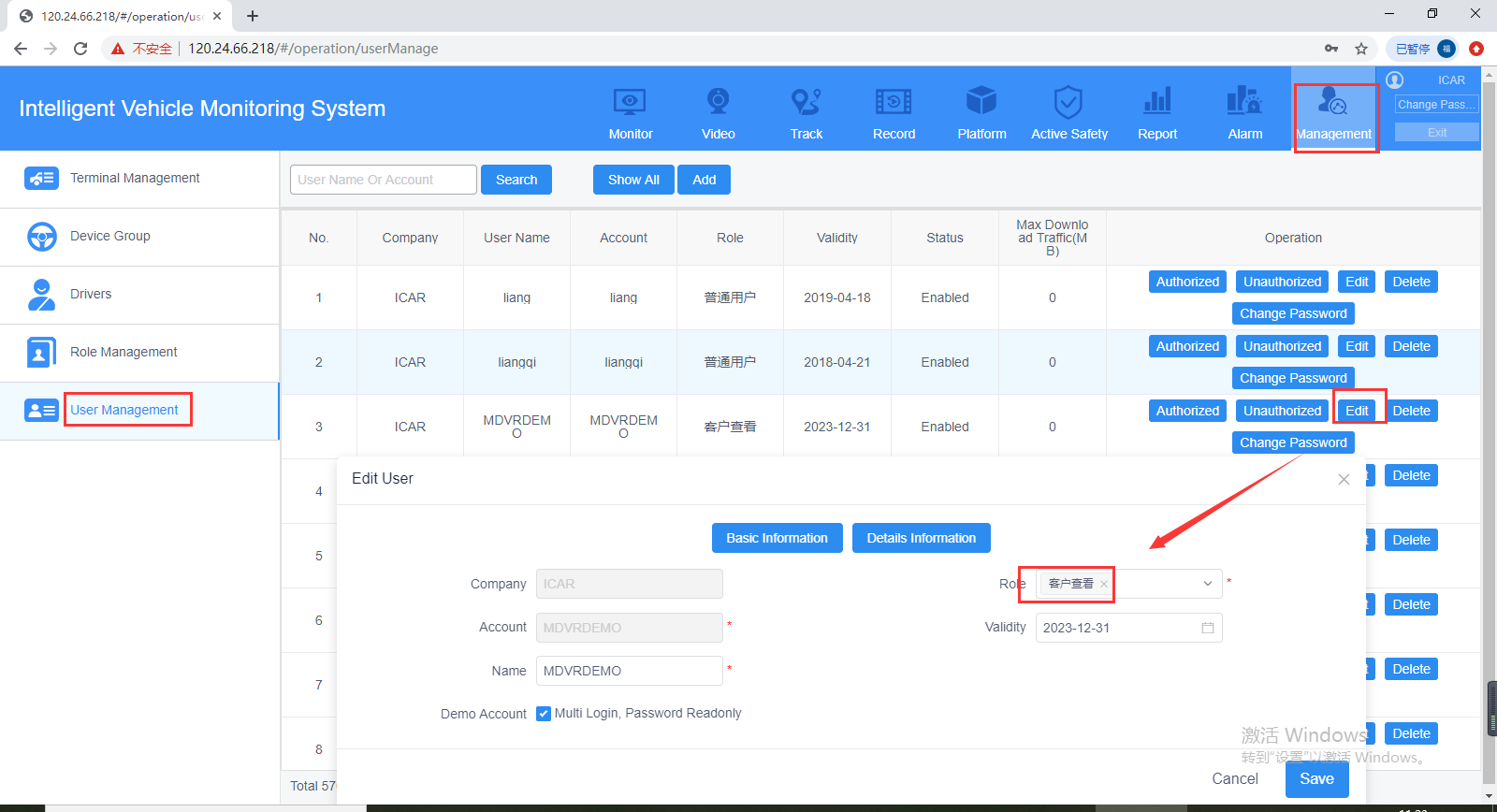Image resolution: width=1497 pixels, height=812 pixels.
Task: Open the Active Safety module icon
Action: coord(1068,101)
